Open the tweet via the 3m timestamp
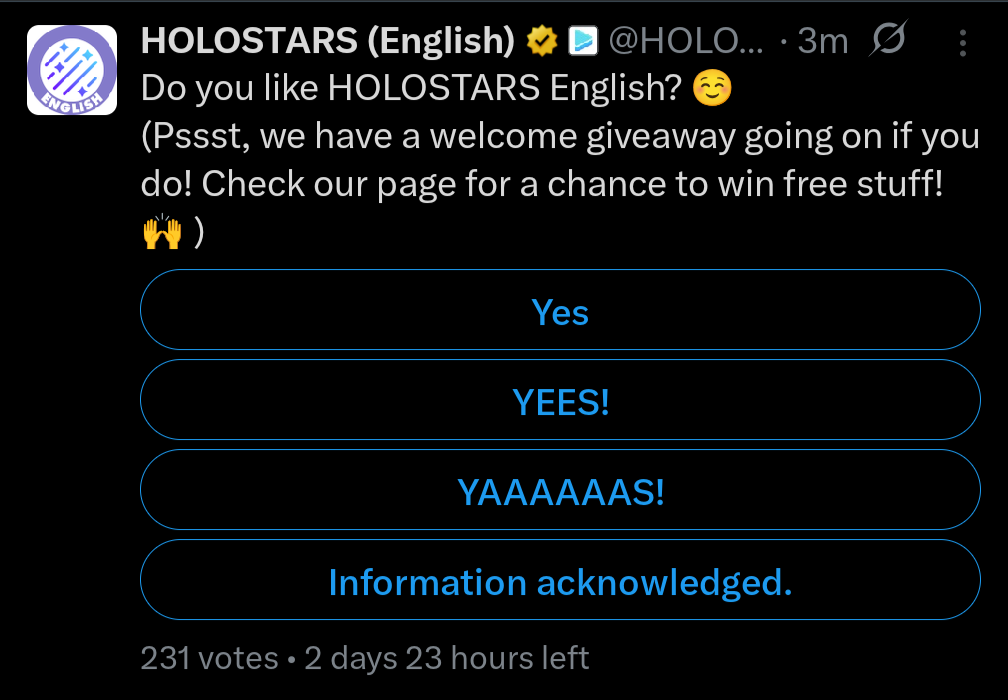This screenshot has height=700, width=1008. click(x=822, y=41)
